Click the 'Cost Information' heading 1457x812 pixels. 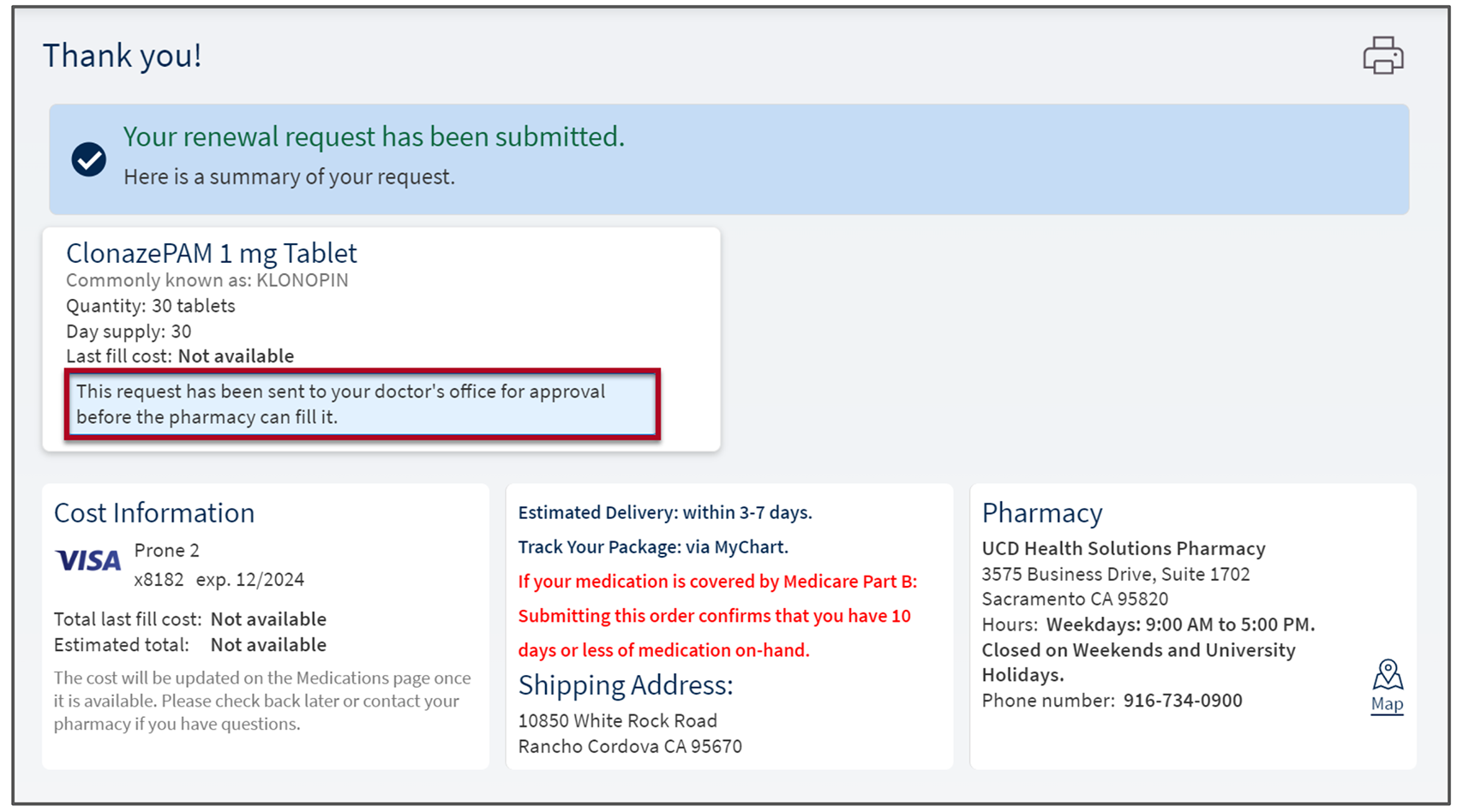[x=154, y=513]
